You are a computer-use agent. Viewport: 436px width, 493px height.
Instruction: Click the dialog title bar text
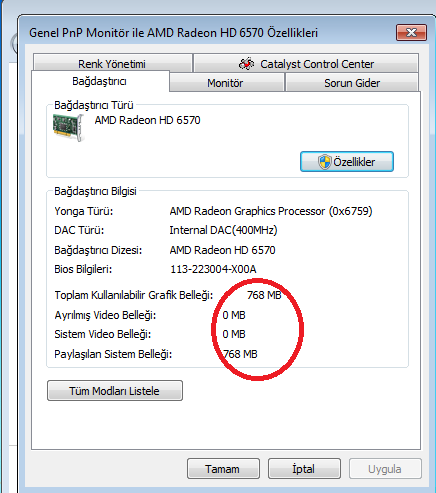point(173,33)
